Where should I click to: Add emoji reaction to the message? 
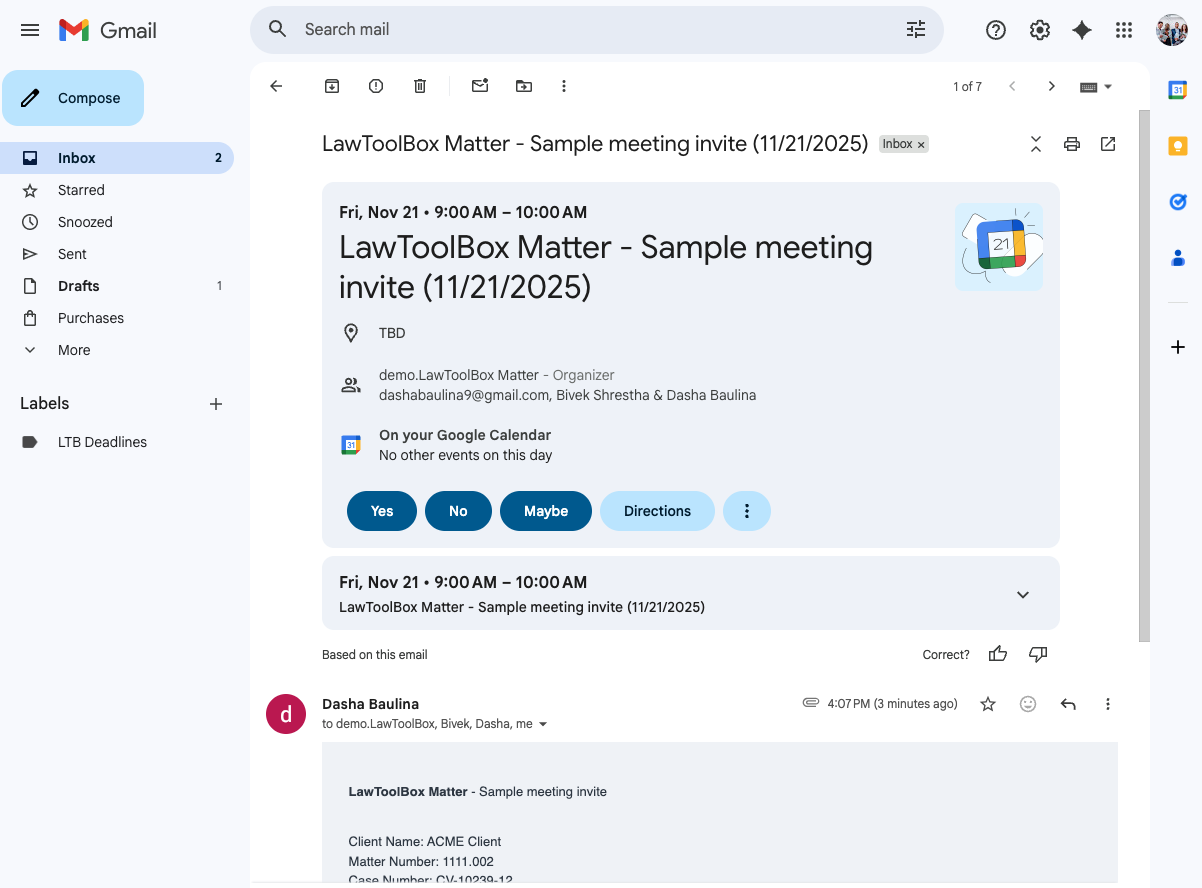(1028, 704)
